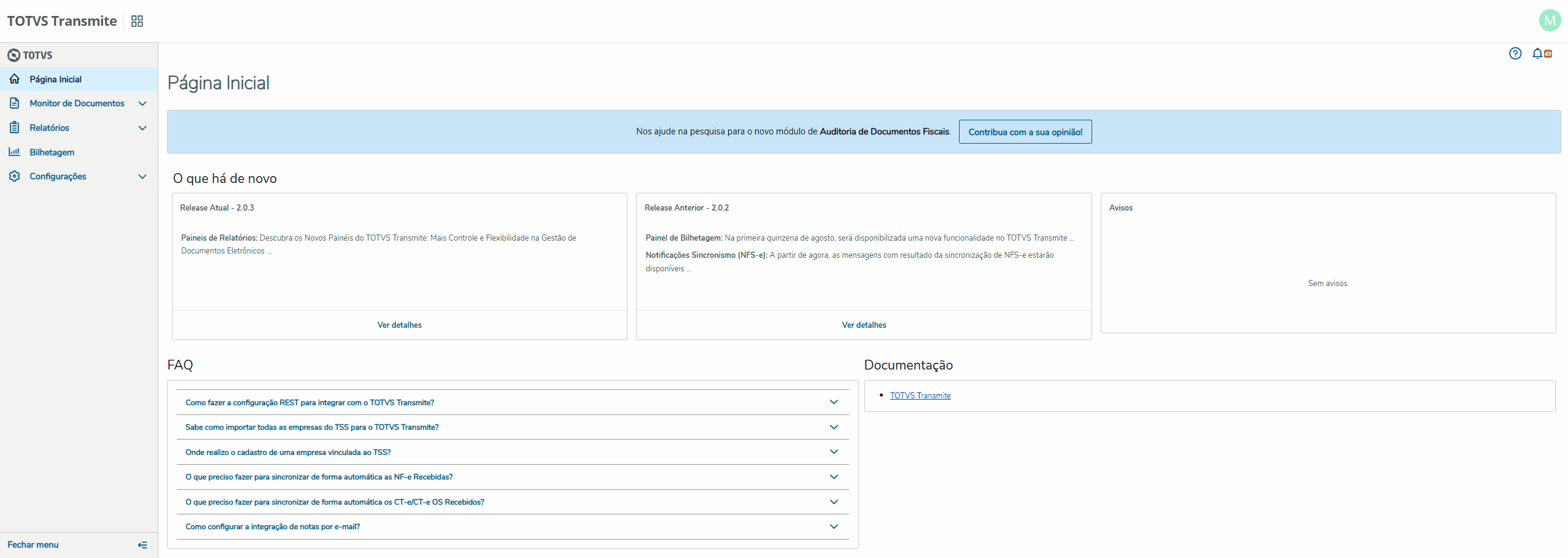The width and height of the screenshot is (1568, 558).
Task: Click the O que há de novo heading
Action: click(225, 178)
